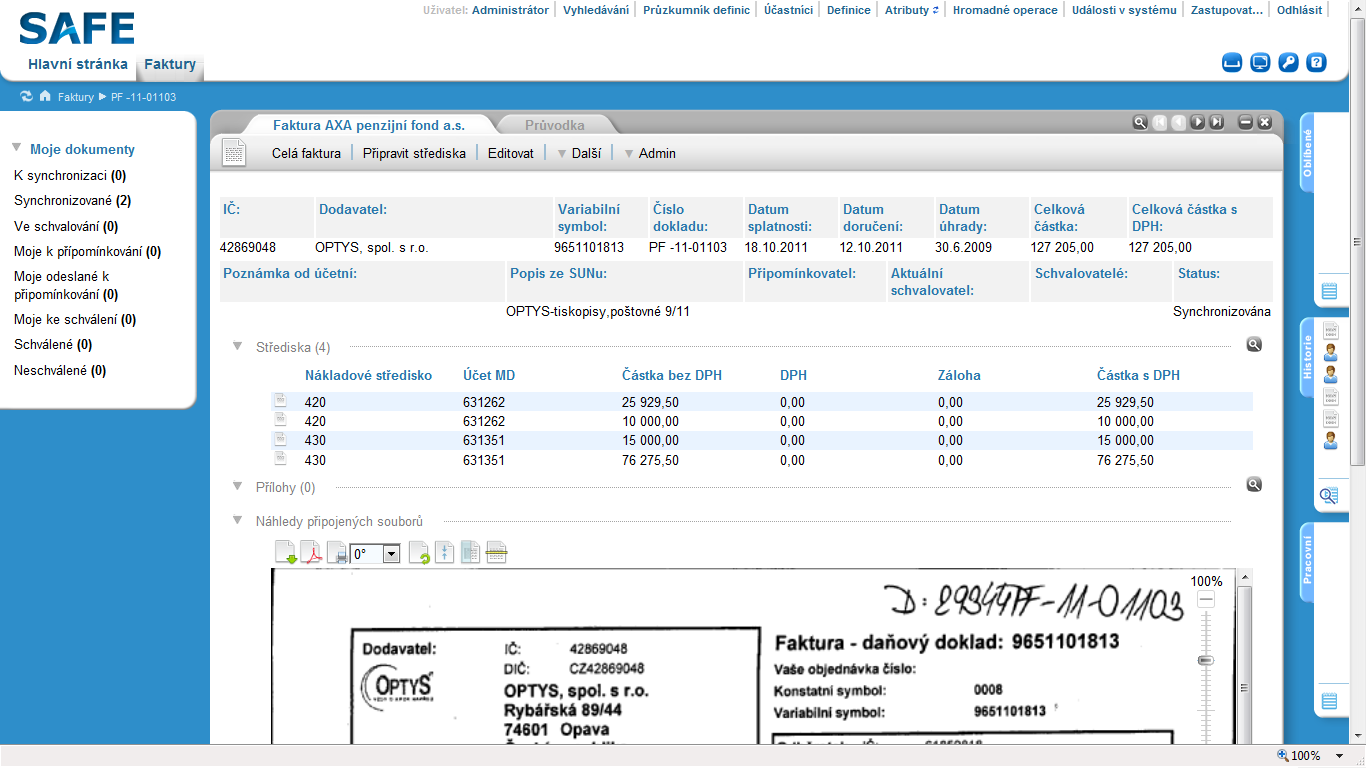The image size is (1366, 768).
Task: Open the Další dropdown menu
Action: click(x=579, y=153)
